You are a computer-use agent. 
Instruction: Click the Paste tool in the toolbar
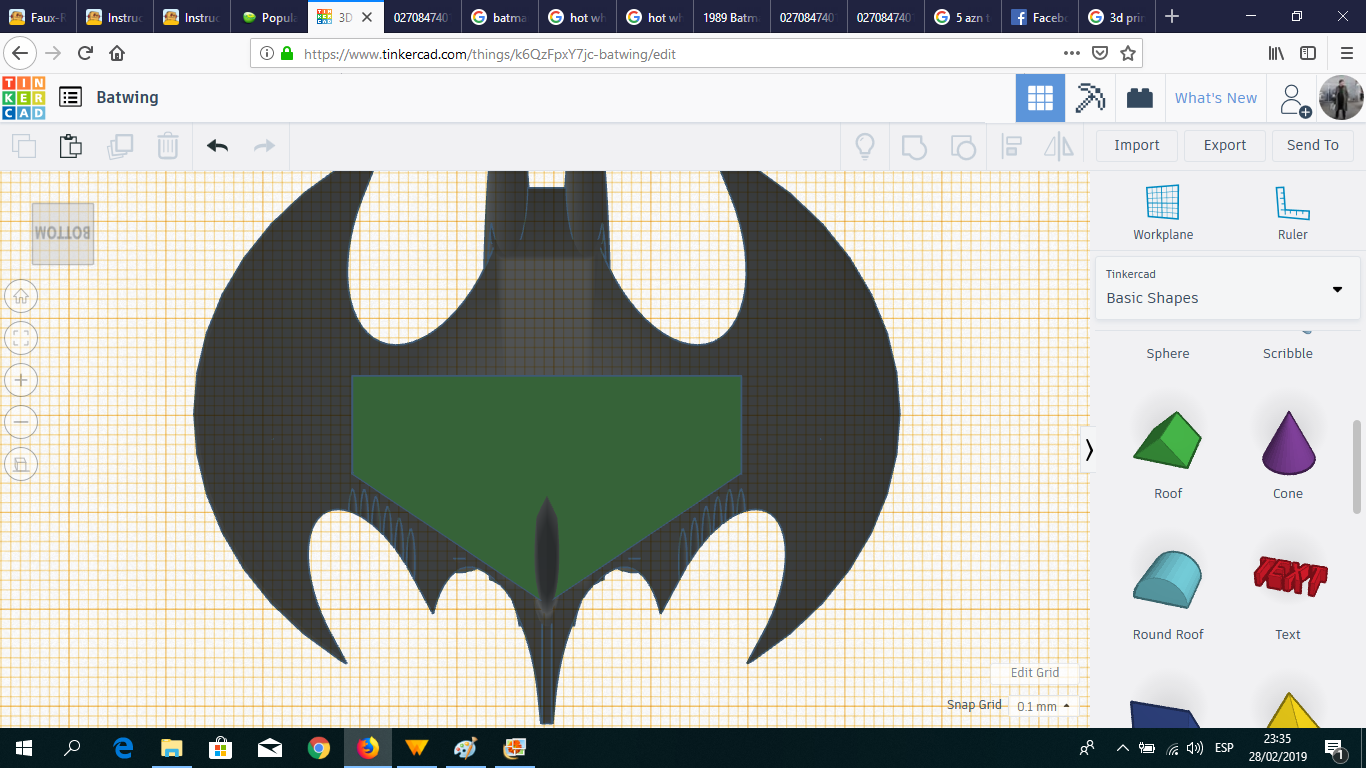pos(71,146)
